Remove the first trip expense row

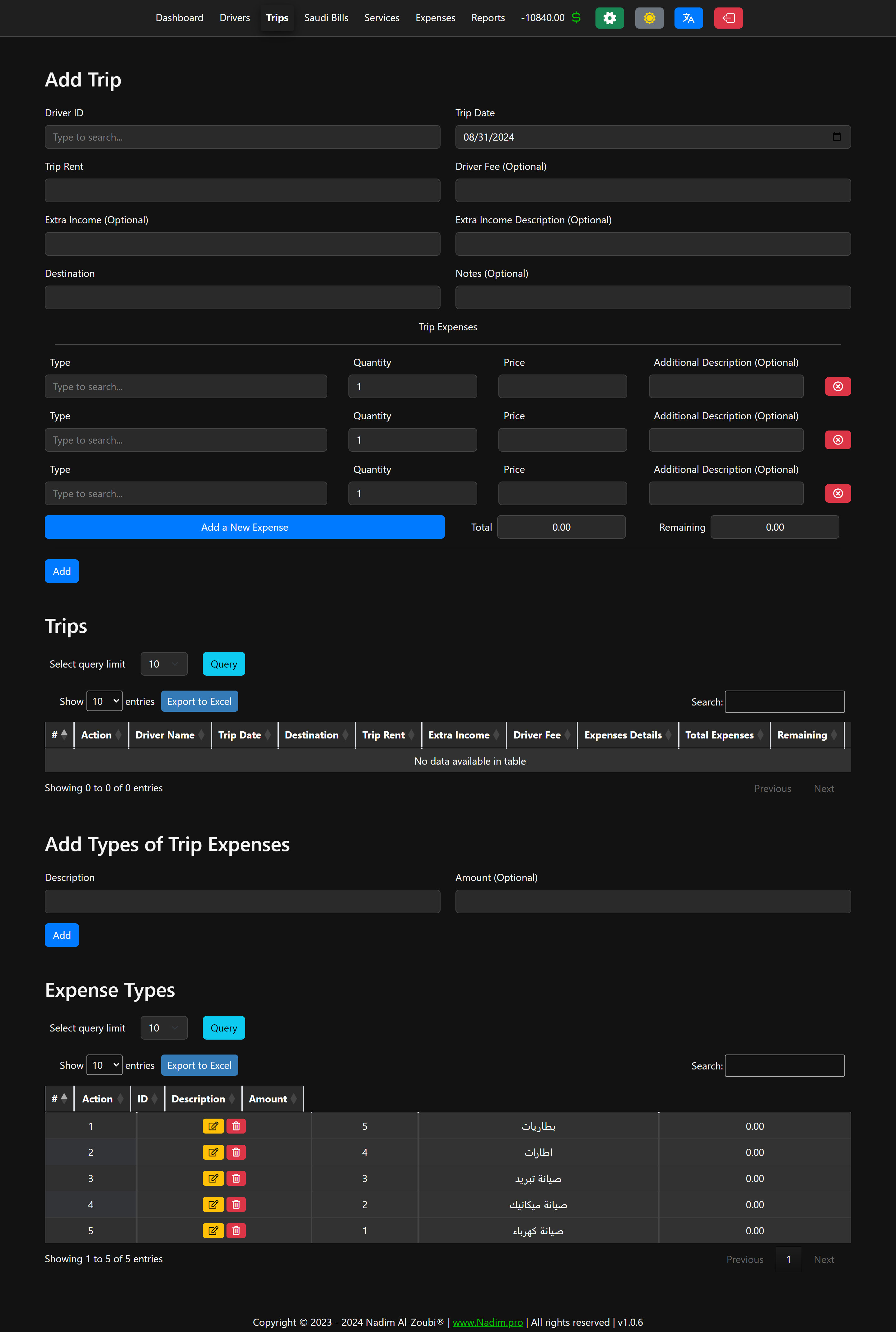click(x=838, y=387)
